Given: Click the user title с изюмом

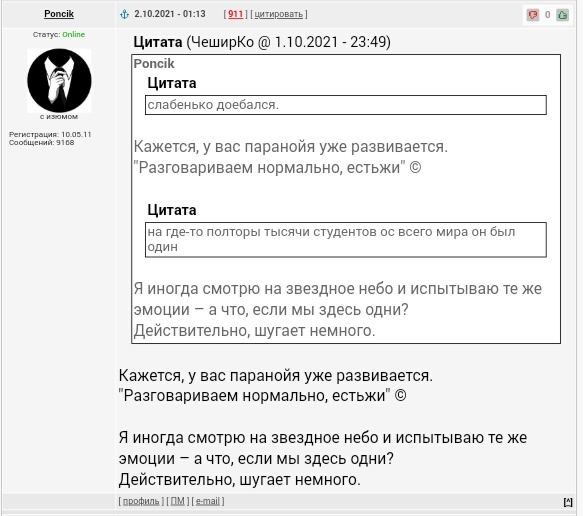Looking at the screenshot, I should pos(59,116).
